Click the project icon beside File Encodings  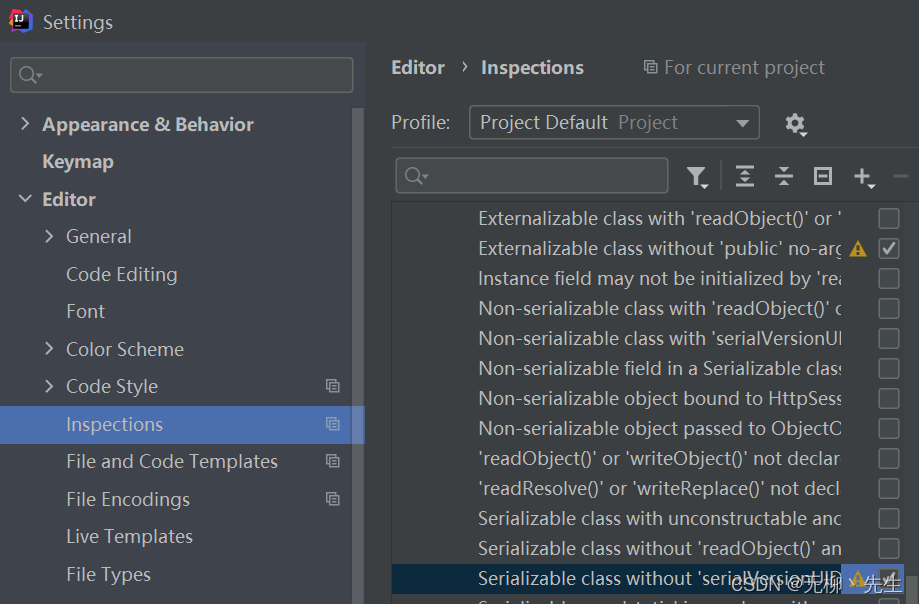click(333, 499)
